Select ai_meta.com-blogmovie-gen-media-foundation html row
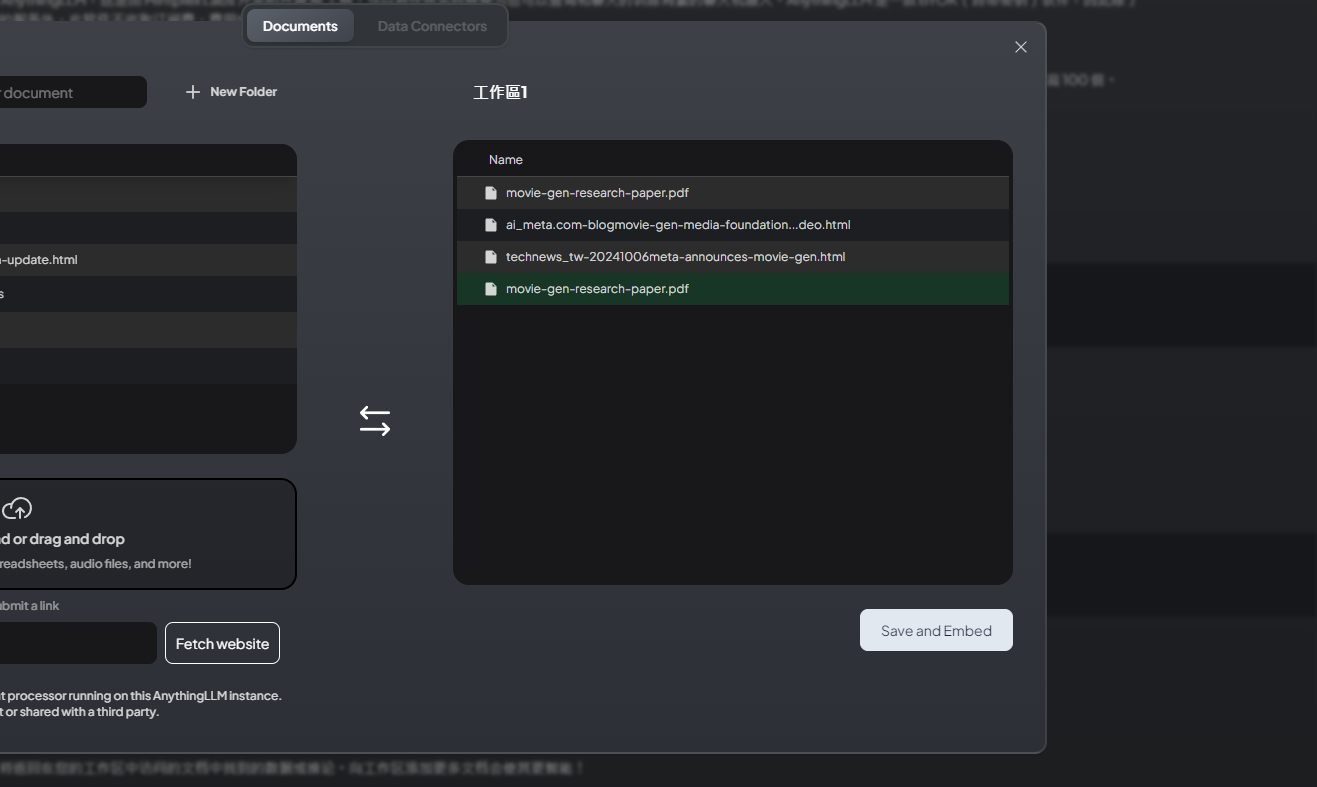Image resolution: width=1317 pixels, height=787 pixels. click(733, 225)
